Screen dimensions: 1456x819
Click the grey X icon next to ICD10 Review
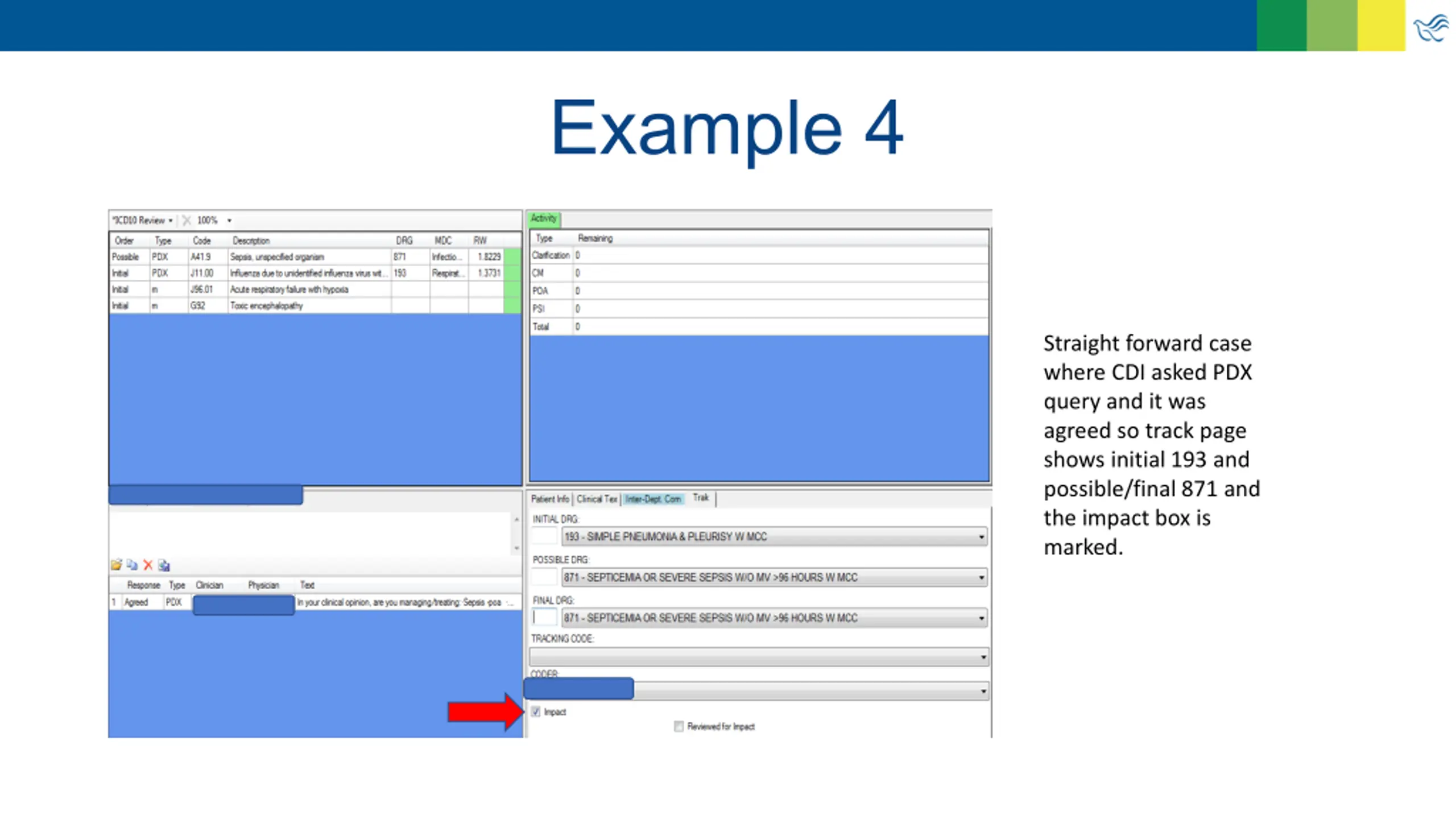click(187, 220)
